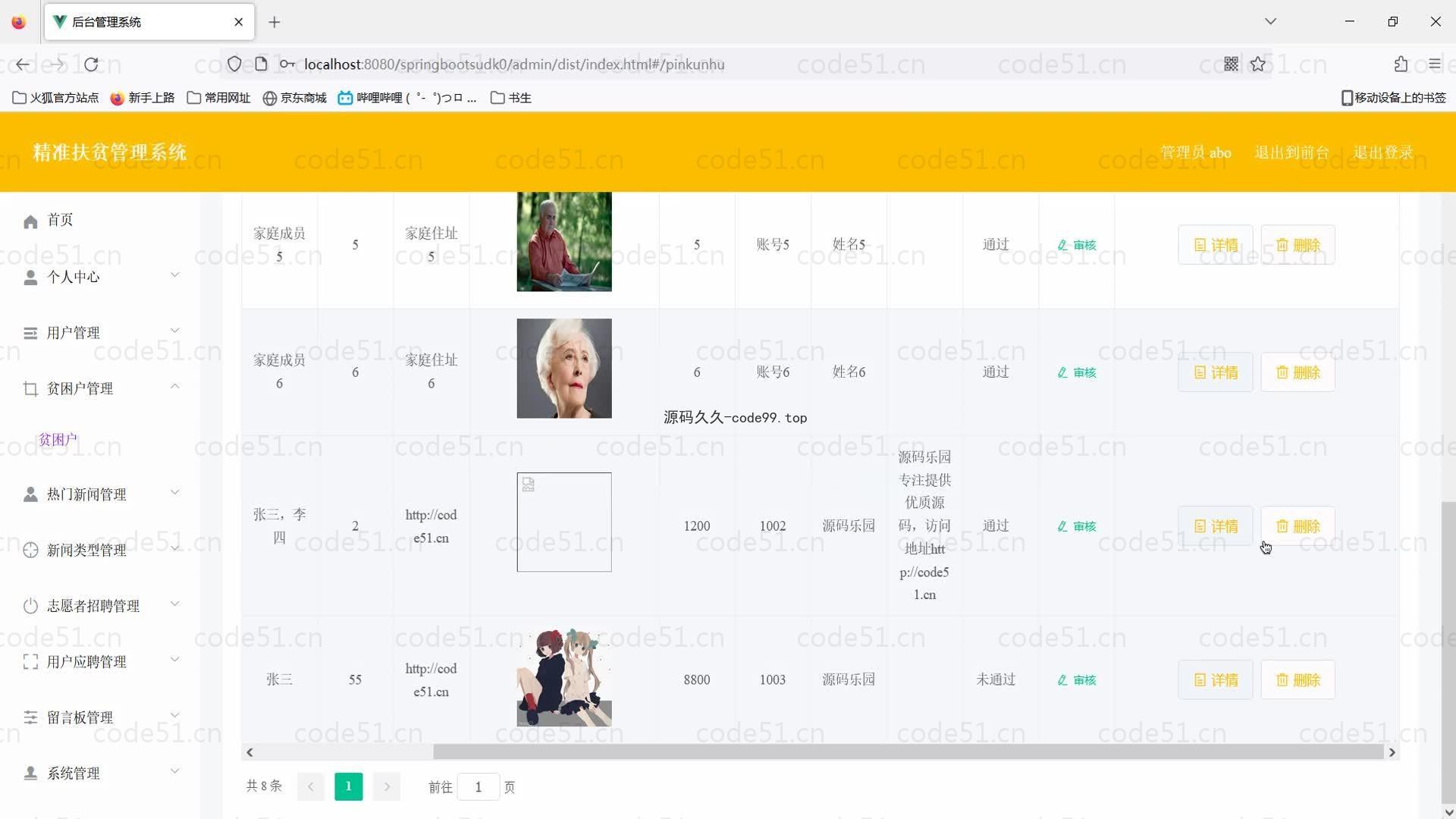1456x819 pixels.
Task: Click the 留言板管理 sliders icon
Action: pos(30,717)
